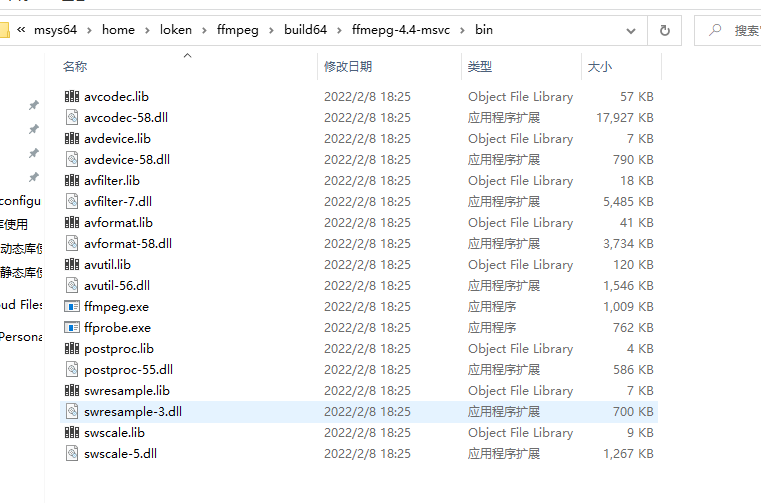The width and height of the screenshot is (761, 503).
Task: Select the avcodec.lib file icon
Action: pos(72,96)
